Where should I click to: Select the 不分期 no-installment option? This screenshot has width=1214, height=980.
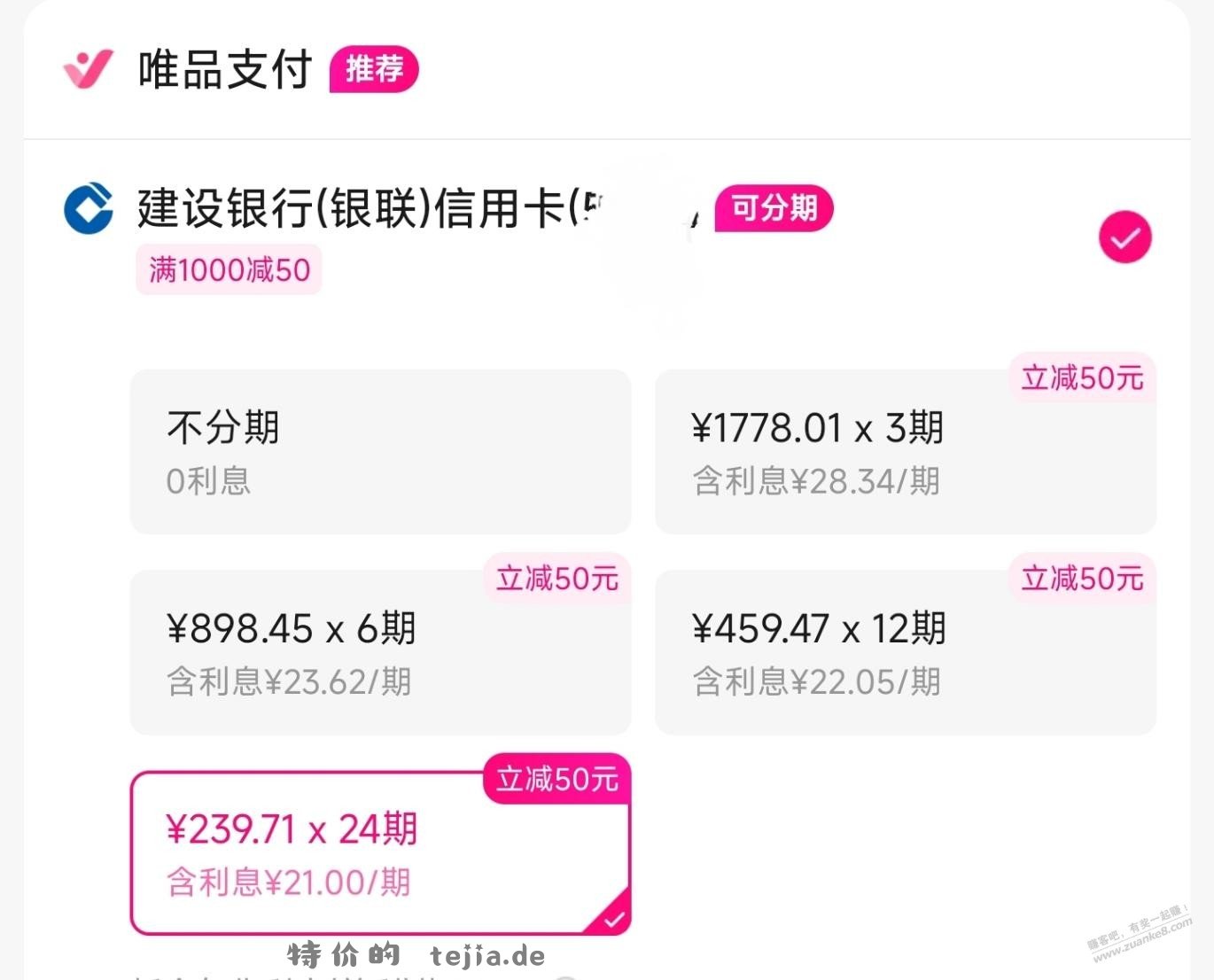(380, 452)
